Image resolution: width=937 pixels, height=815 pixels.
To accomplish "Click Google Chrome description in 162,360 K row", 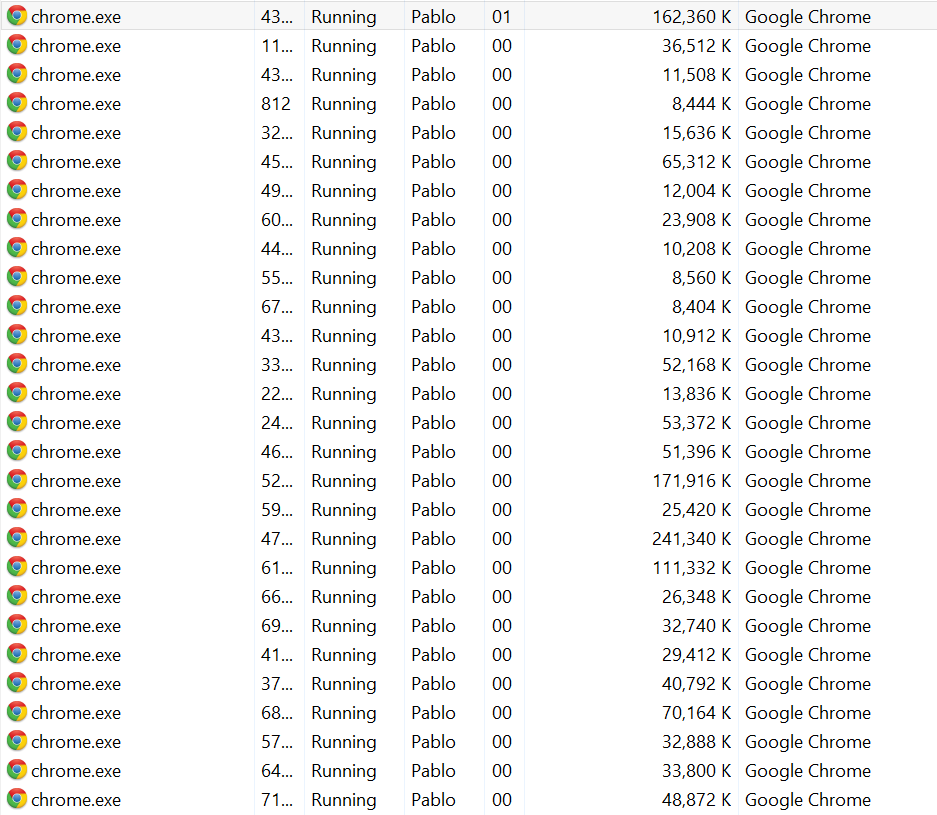I will pyautogui.click(x=808, y=17).
